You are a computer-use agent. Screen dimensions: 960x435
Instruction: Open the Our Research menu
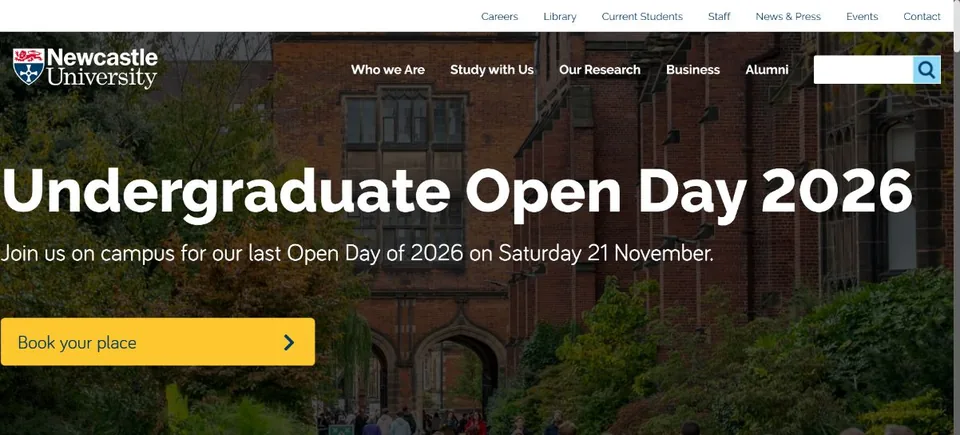click(x=599, y=70)
